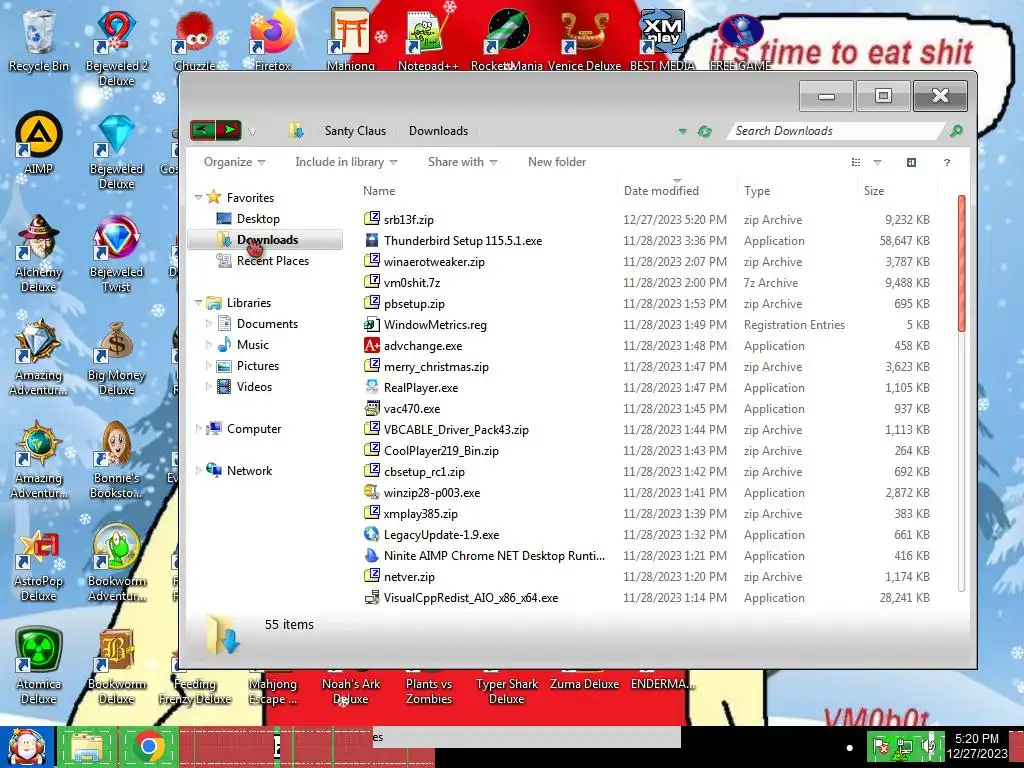Click the volume speaker tray icon
The image size is (1024, 768).
point(930,746)
